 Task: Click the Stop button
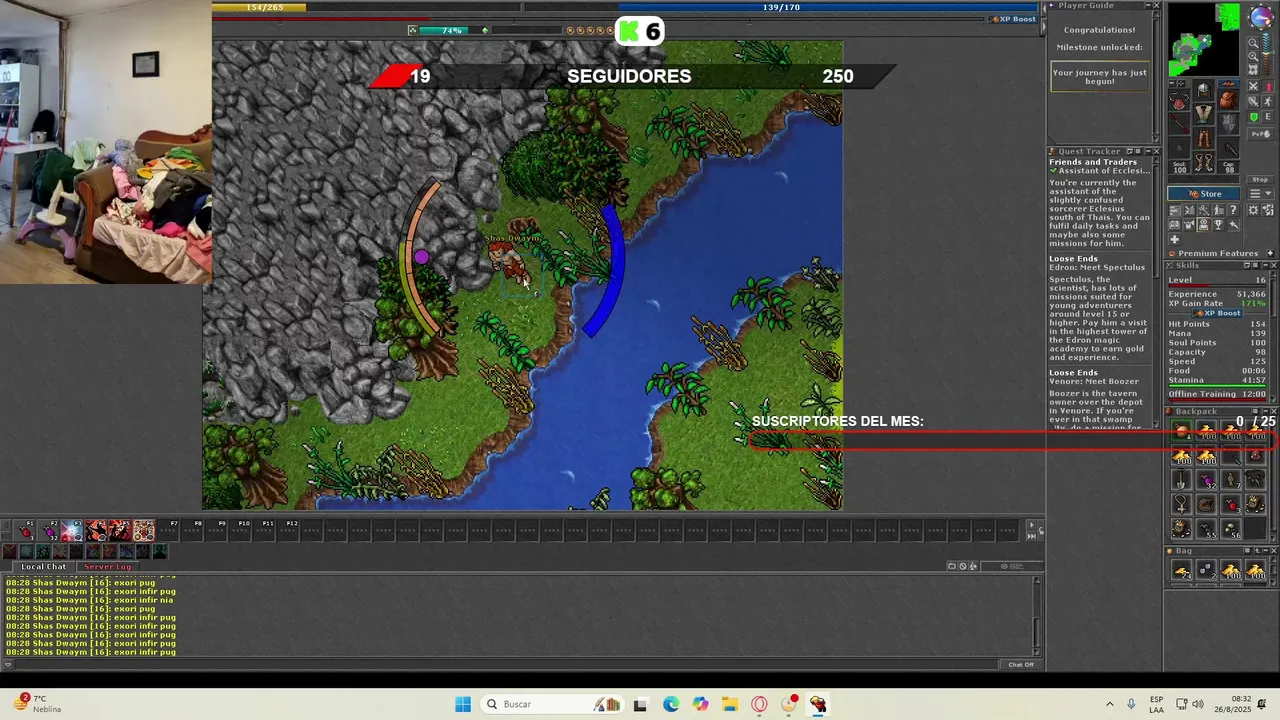[1260, 179]
